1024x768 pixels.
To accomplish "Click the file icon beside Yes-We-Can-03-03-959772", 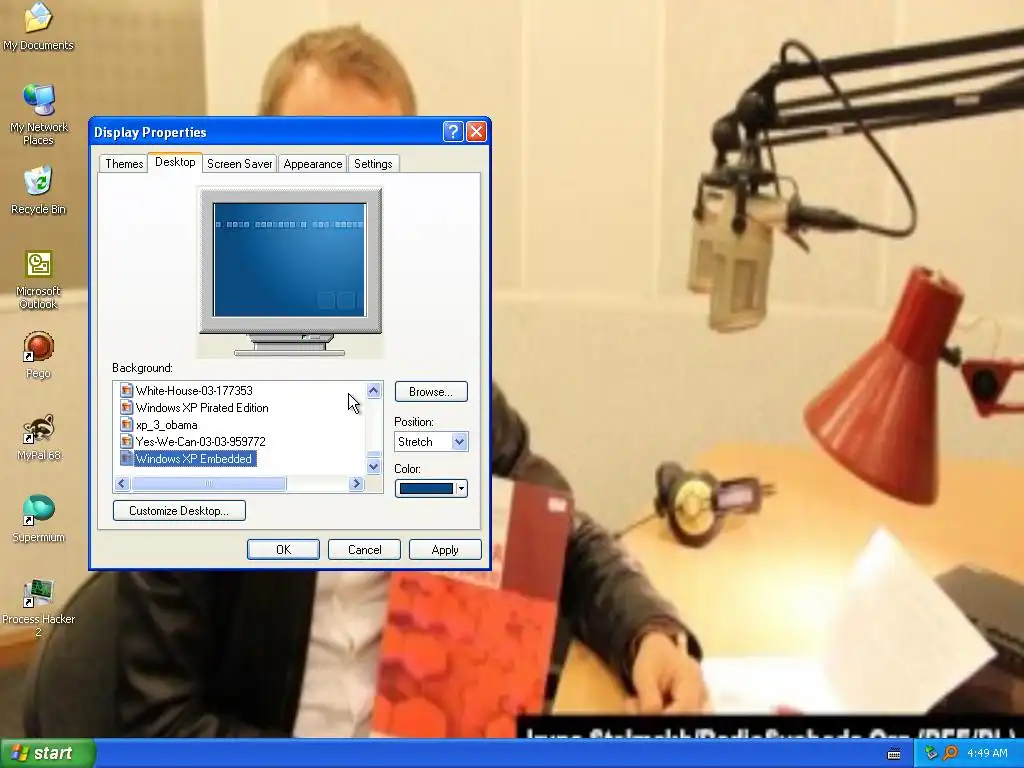I will pos(127,441).
